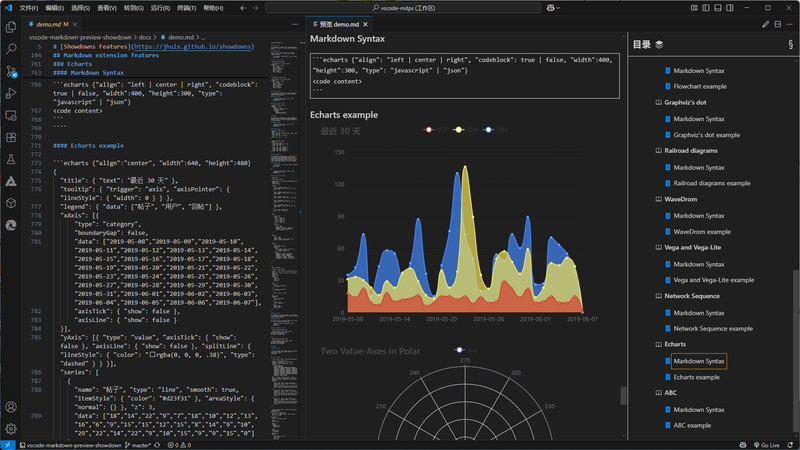Click the remote window icon in status bar
Screen dimensions: 800x450
(x=8, y=445)
